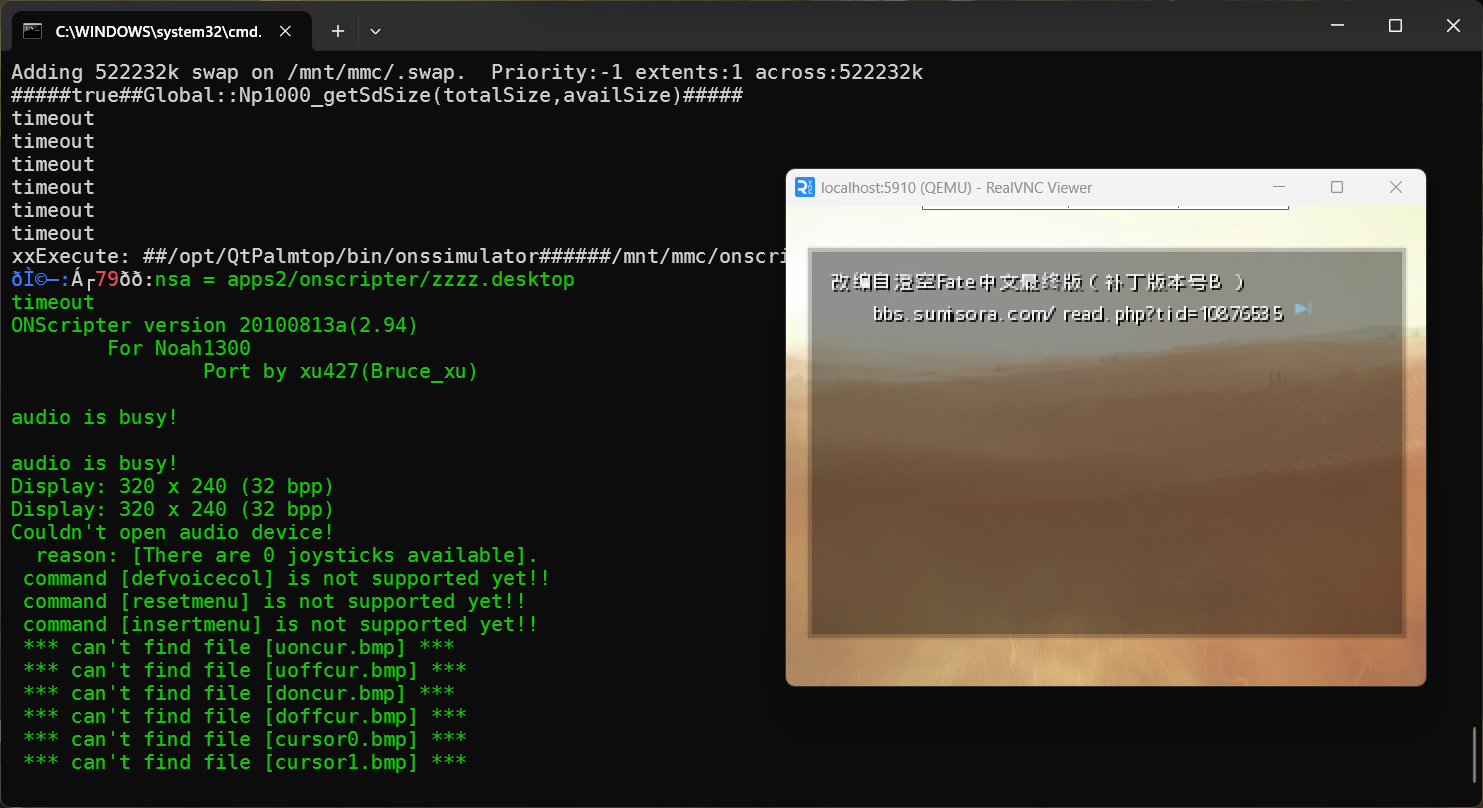The image size is (1483, 808).
Task: Click the '[defvoicecol] is not supported' line
Action: [287, 578]
